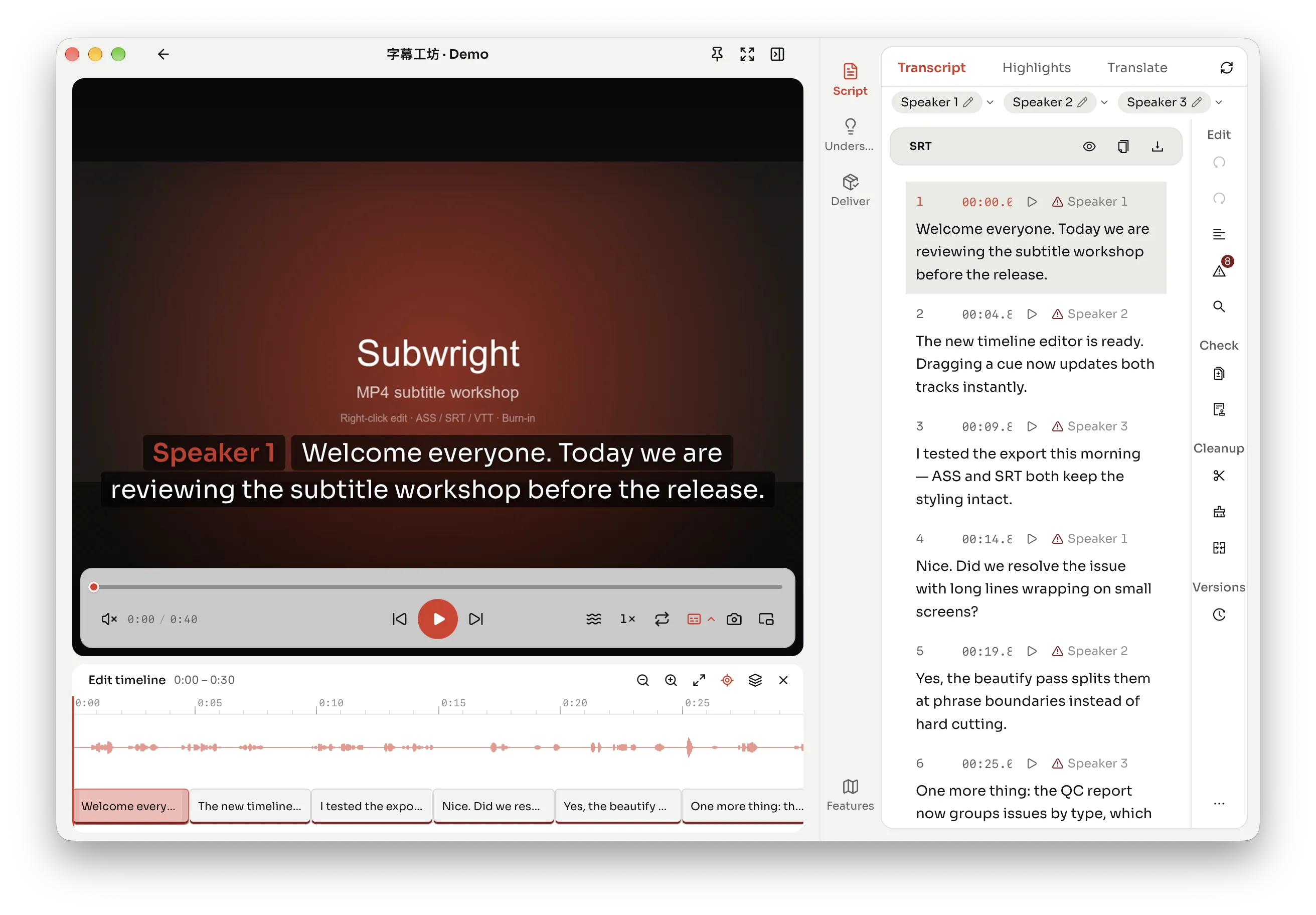Expand Speaker 3 dropdown chevron
The height and width of the screenshot is (915, 1316).
1219,103
